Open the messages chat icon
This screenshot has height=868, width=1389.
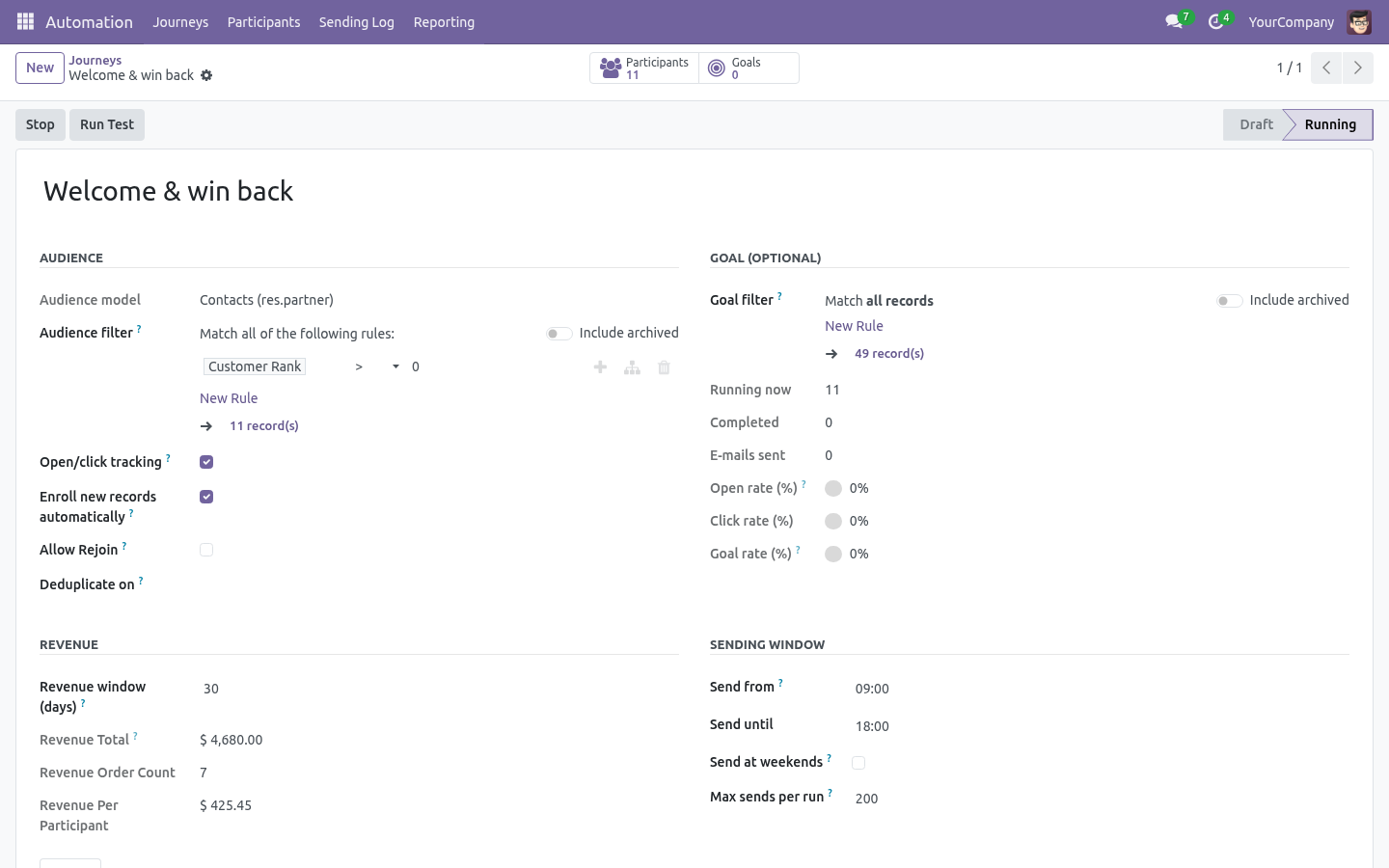pos(1174,21)
